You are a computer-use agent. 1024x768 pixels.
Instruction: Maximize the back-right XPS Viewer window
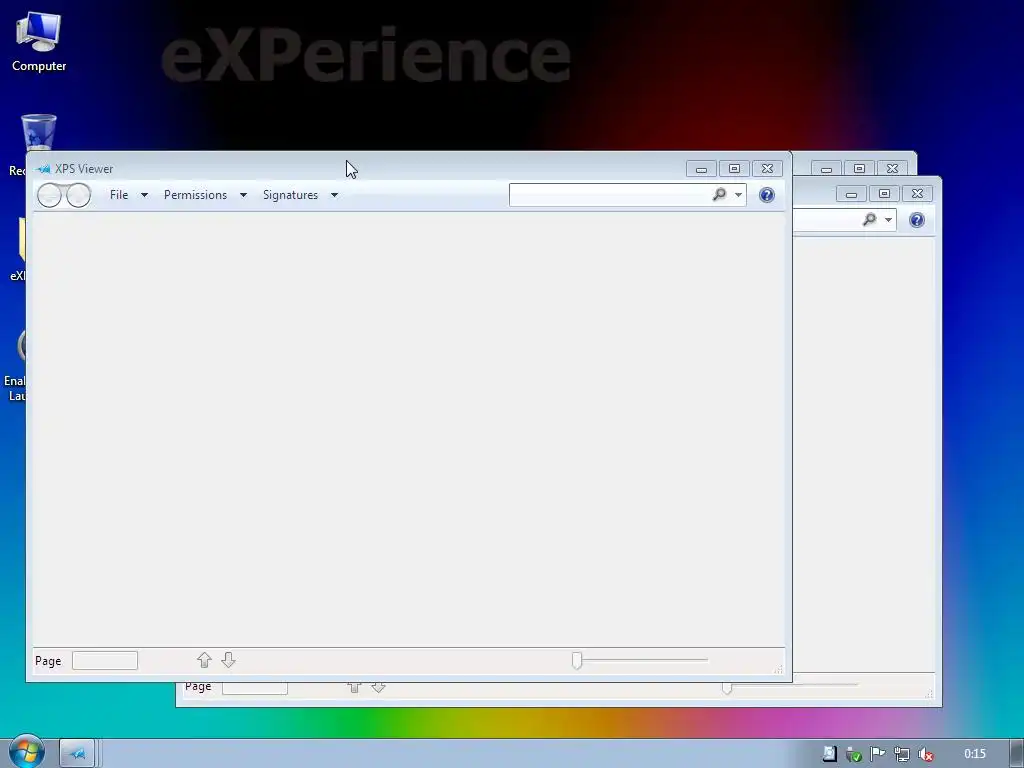(884, 194)
